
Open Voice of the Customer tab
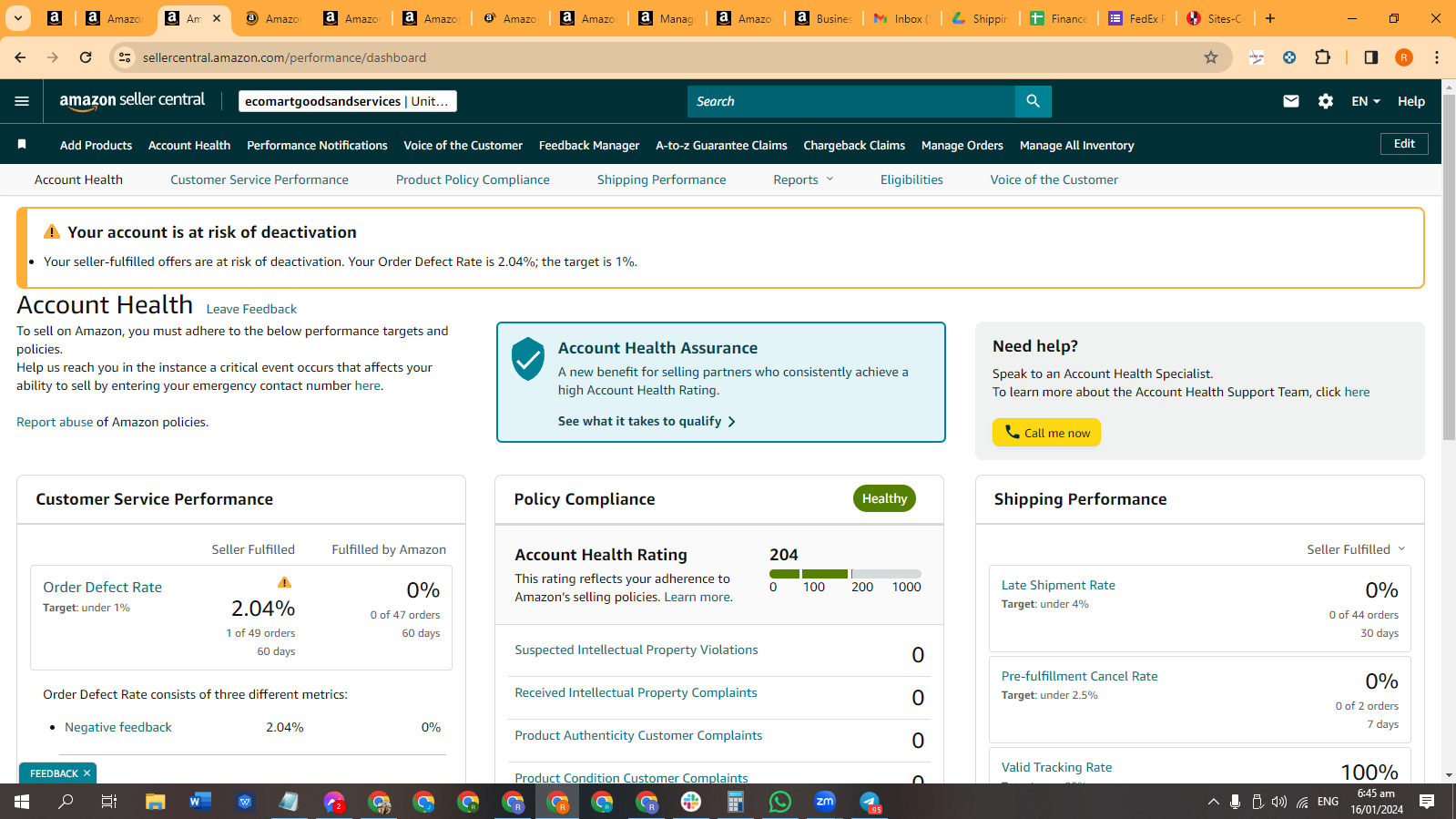(x=1054, y=179)
